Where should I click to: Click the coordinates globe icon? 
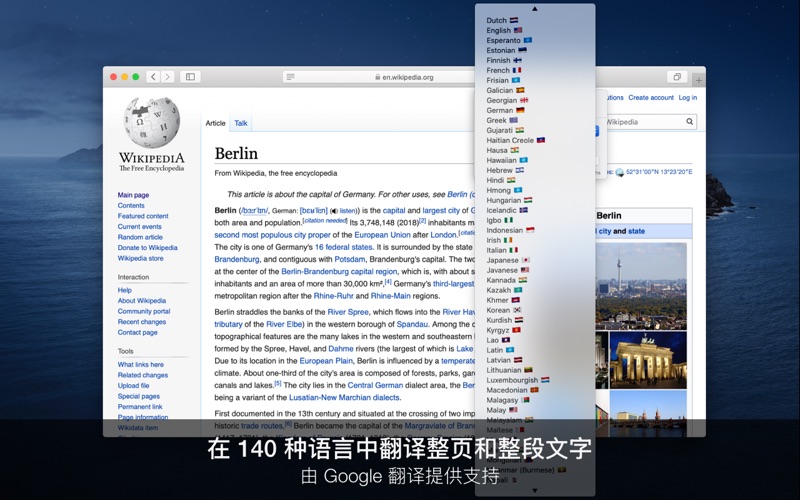[x=619, y=172]
